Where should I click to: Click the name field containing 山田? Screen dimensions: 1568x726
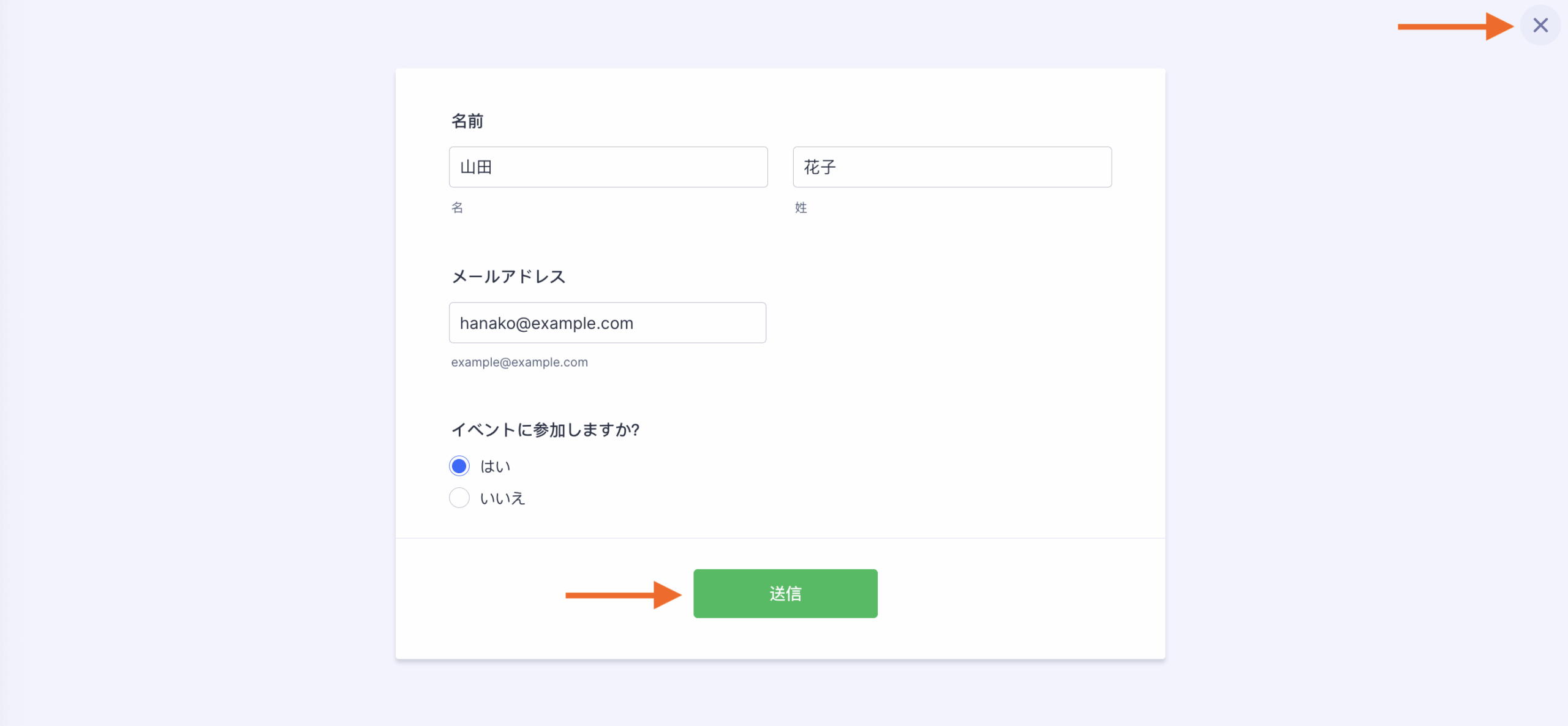click(608, 167)
